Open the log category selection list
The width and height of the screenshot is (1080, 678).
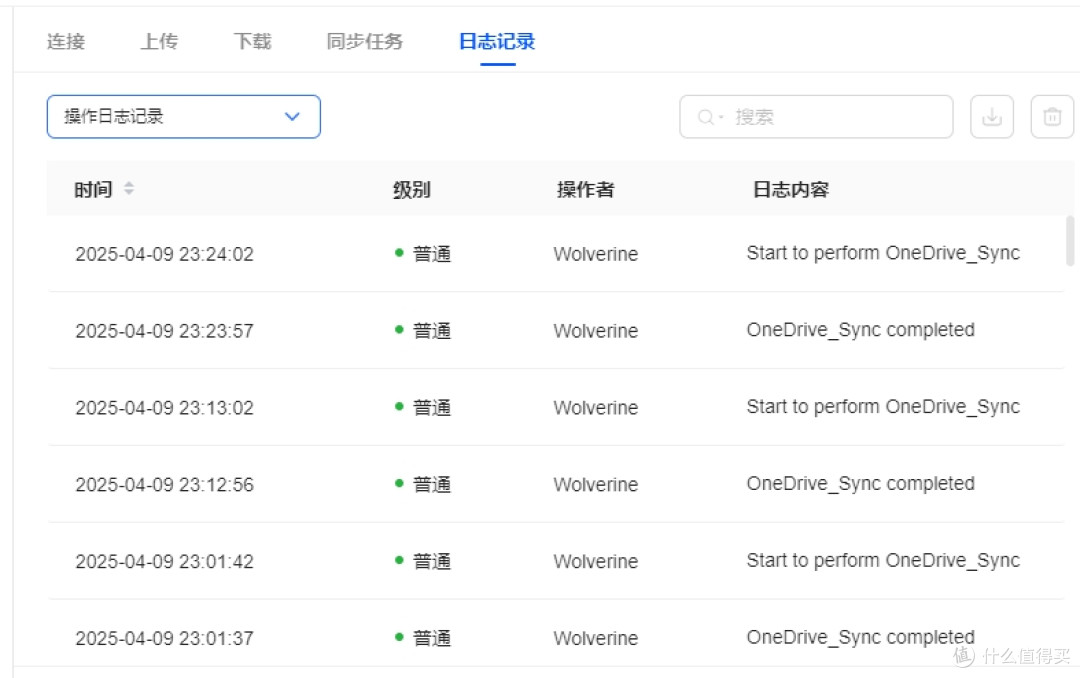(x=183, y=116)
